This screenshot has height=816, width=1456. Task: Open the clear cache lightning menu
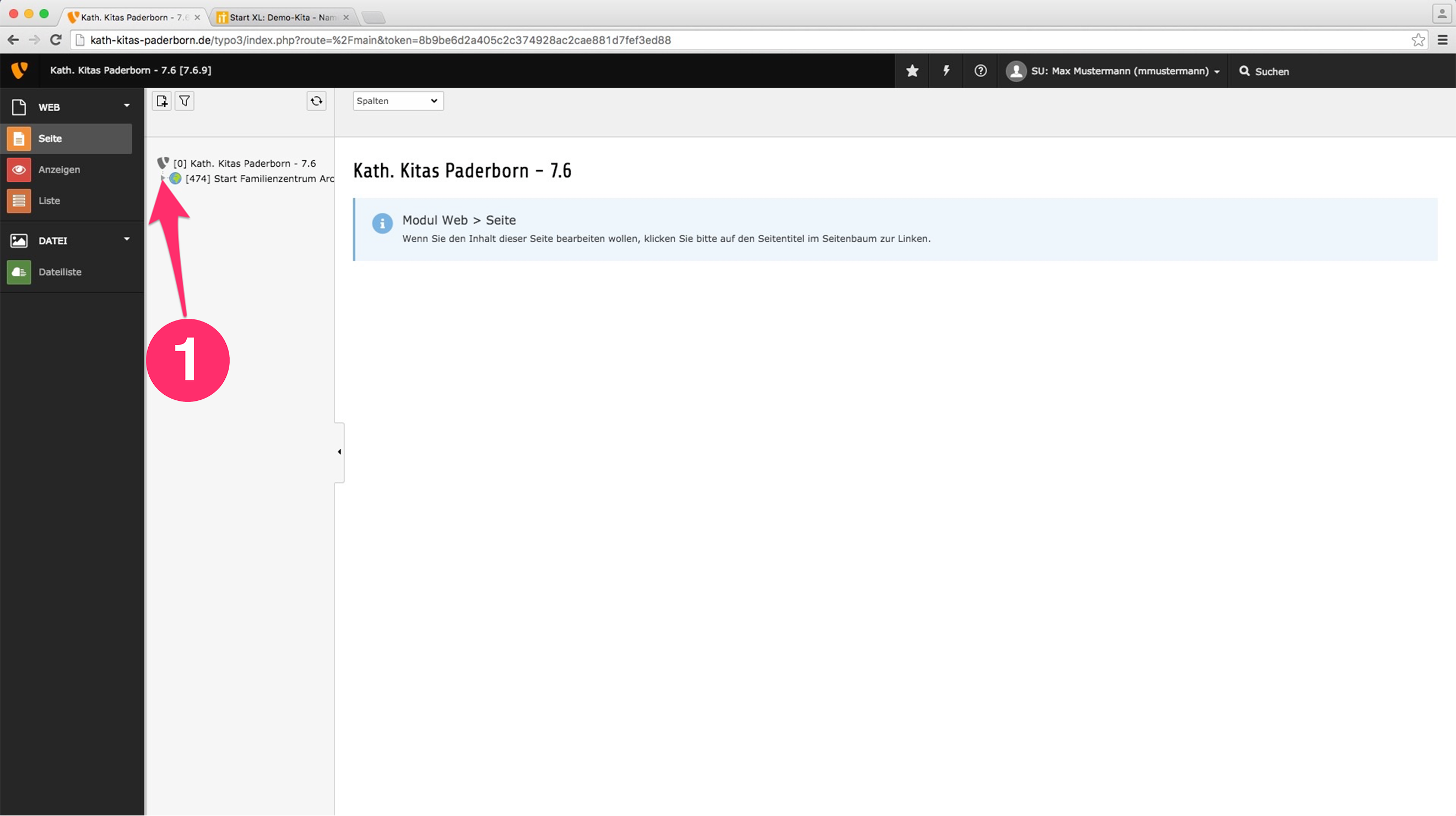(x=946, y=71)
